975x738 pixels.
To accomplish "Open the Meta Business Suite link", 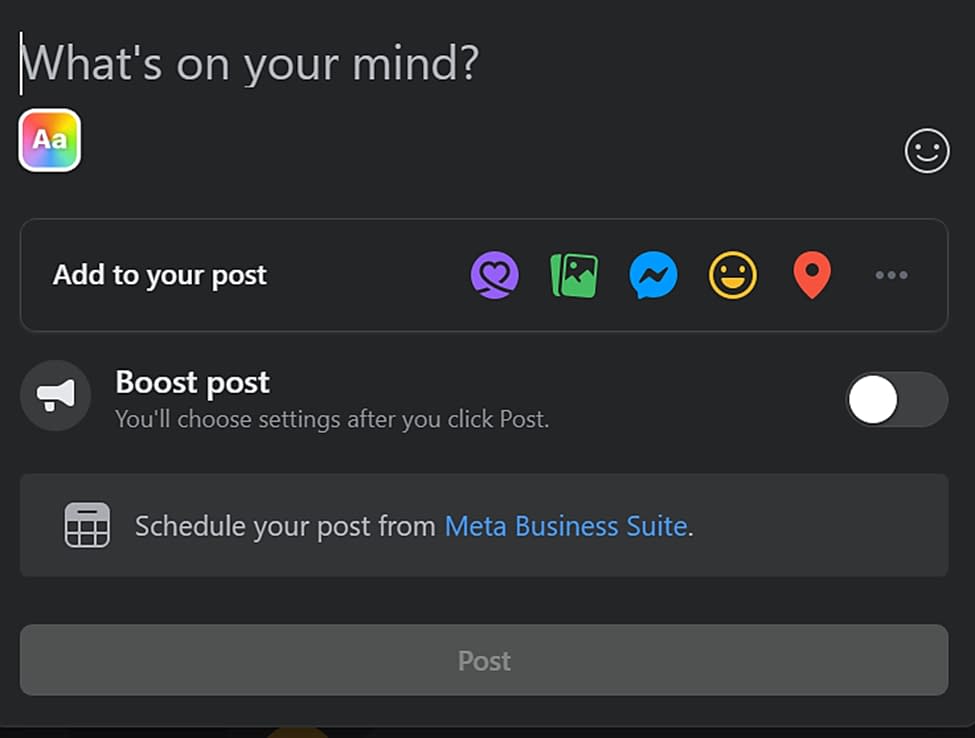I will coord(565,525).
